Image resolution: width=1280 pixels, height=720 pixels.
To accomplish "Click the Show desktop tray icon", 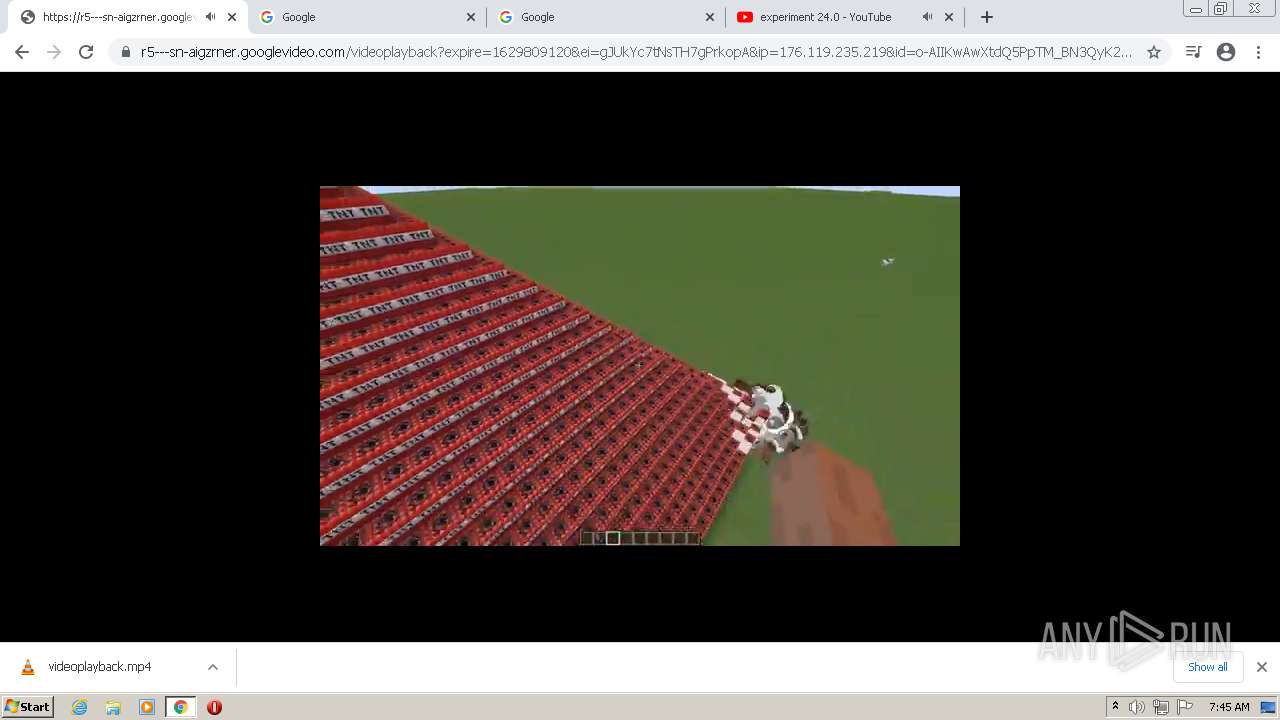I will pyautogui.click(x=1269, y=707).
